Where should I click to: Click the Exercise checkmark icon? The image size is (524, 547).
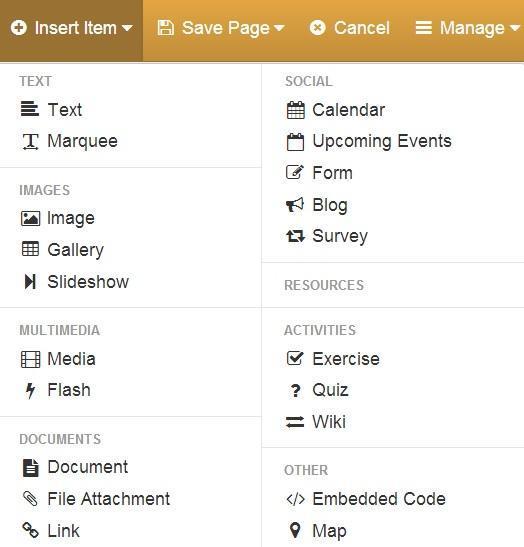295,358
